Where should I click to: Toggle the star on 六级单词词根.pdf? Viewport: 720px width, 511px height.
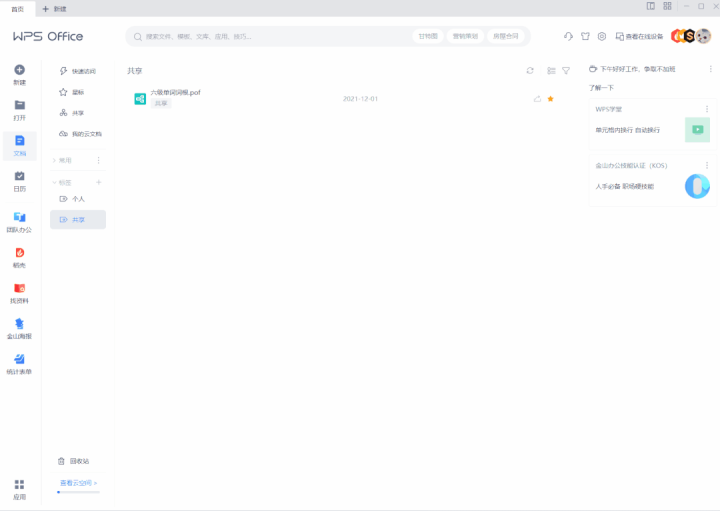[551, 99]
